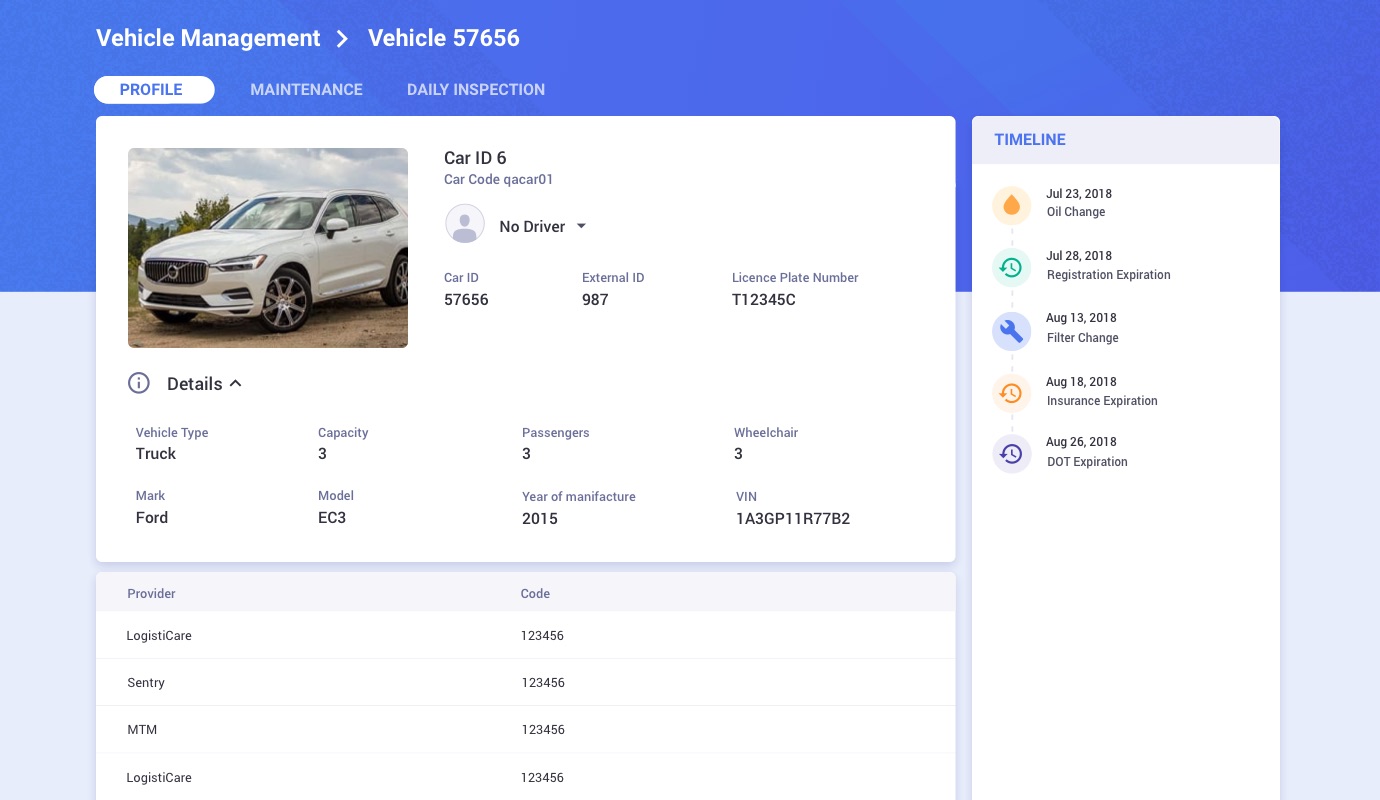Click the driver avatar placeholder icon
The height and width of the screenshot is (800, 1380).
click(x=465, y=225)
